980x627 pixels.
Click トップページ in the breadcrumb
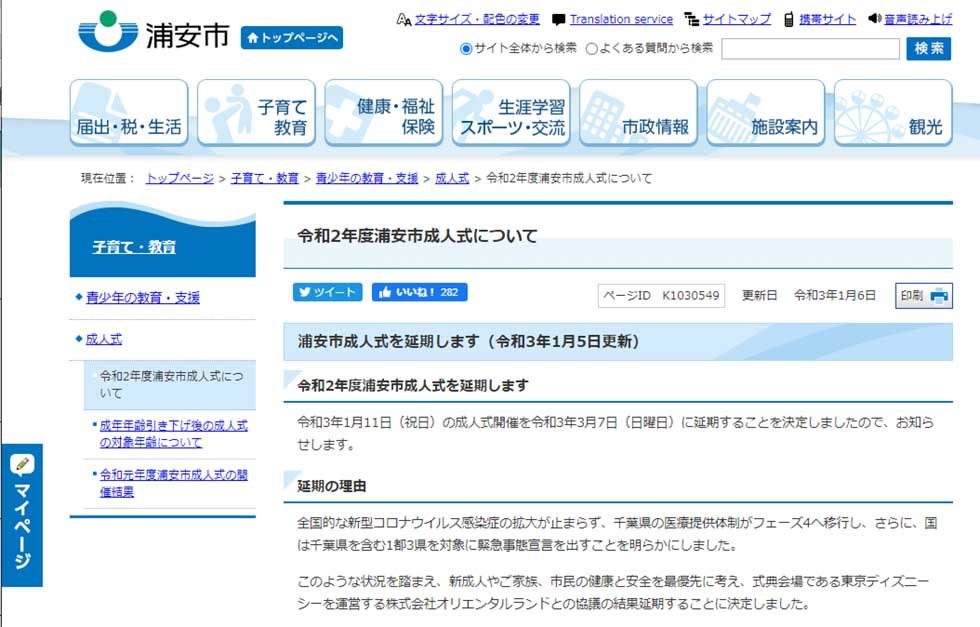tap(179, 179)
